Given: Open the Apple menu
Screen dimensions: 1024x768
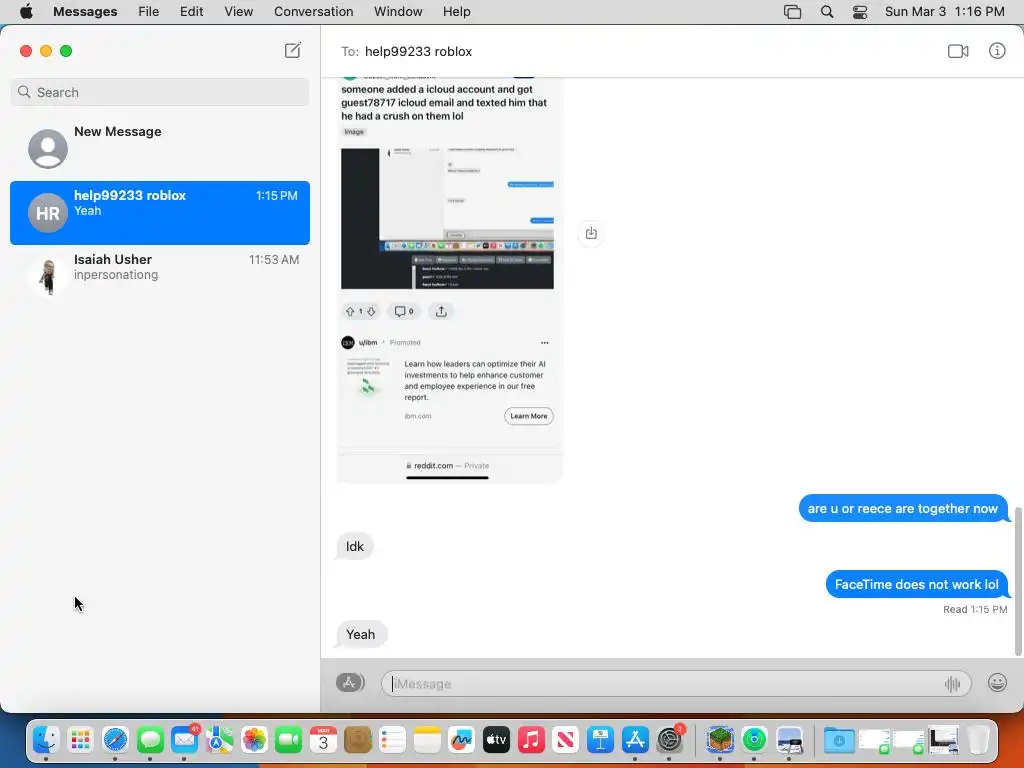Looking at the screenshot, I should (26, 12).
